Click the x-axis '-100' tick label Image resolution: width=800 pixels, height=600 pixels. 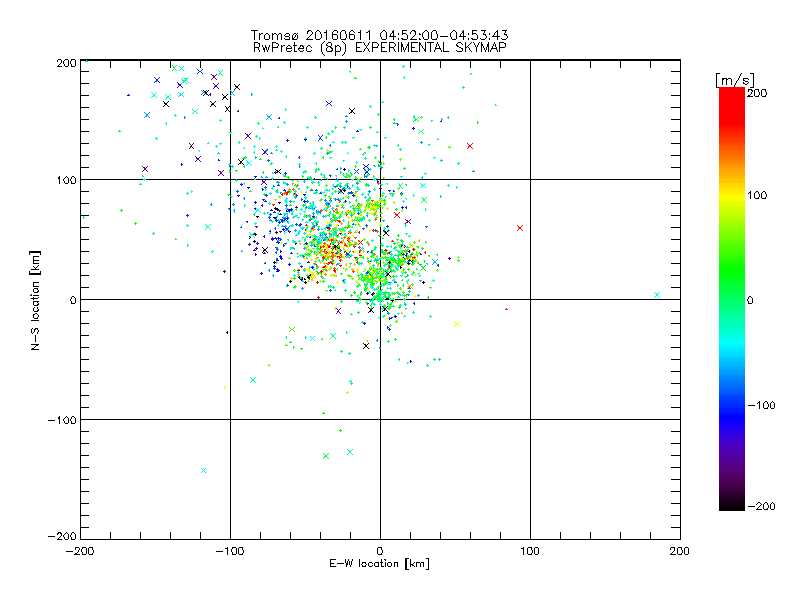click(x=230, y=551)
